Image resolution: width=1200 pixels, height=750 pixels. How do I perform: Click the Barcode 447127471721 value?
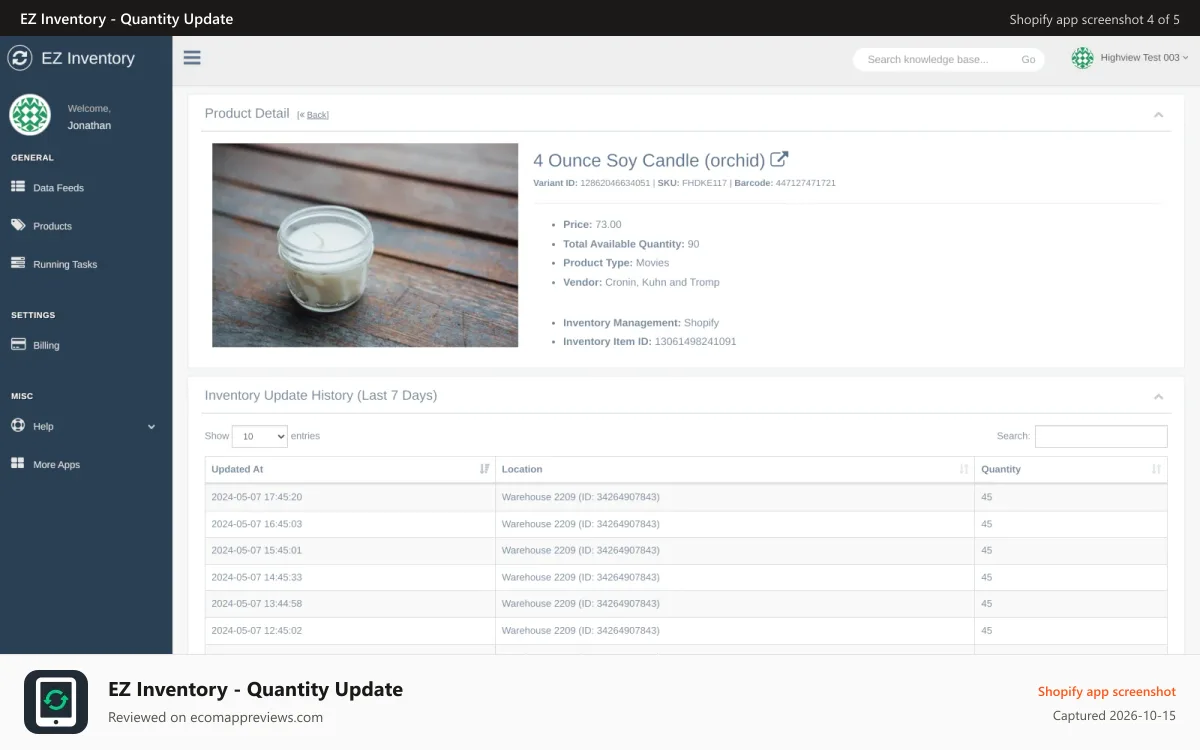coord(805,183)
